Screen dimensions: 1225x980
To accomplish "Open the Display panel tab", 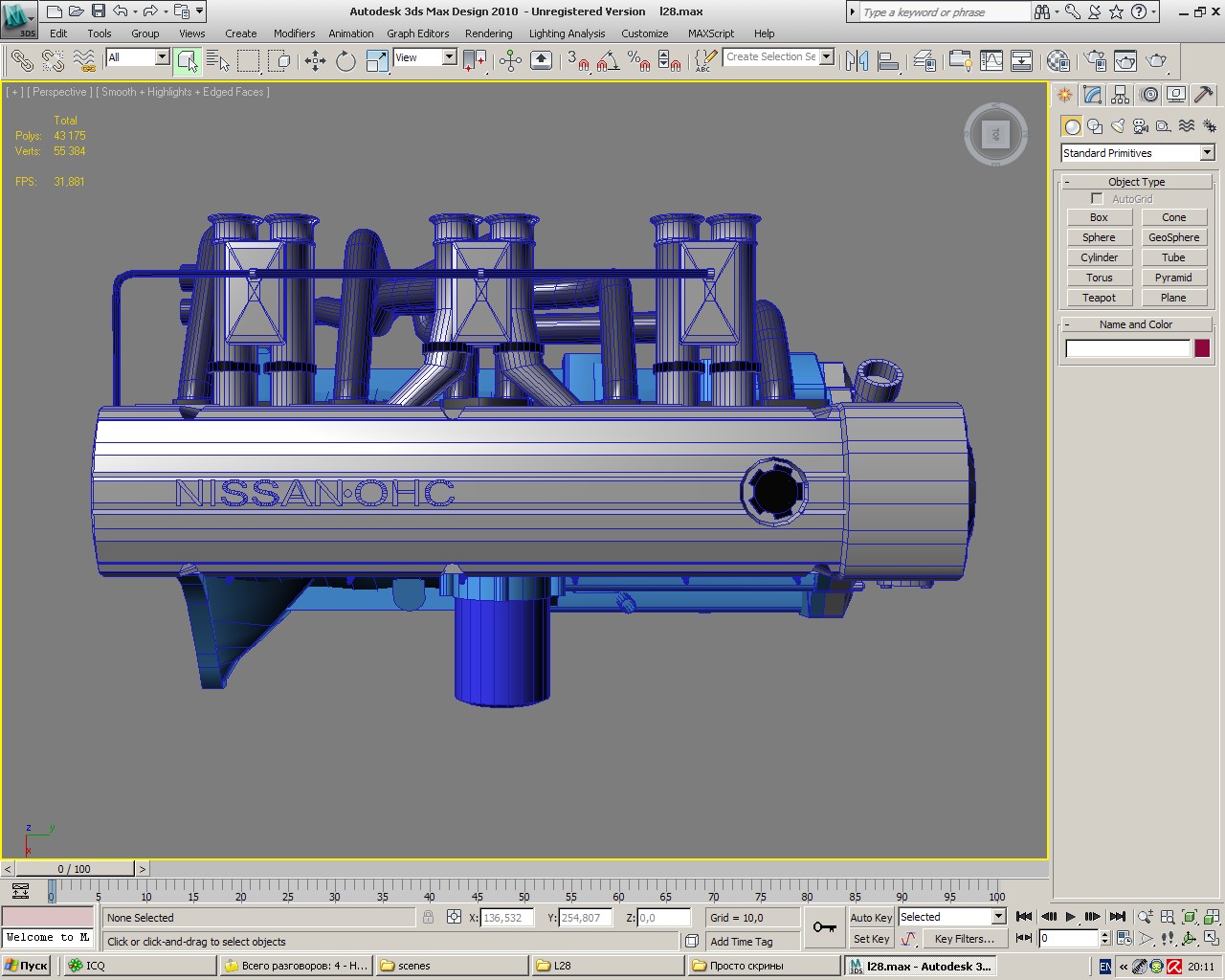I will (1176, 95).
